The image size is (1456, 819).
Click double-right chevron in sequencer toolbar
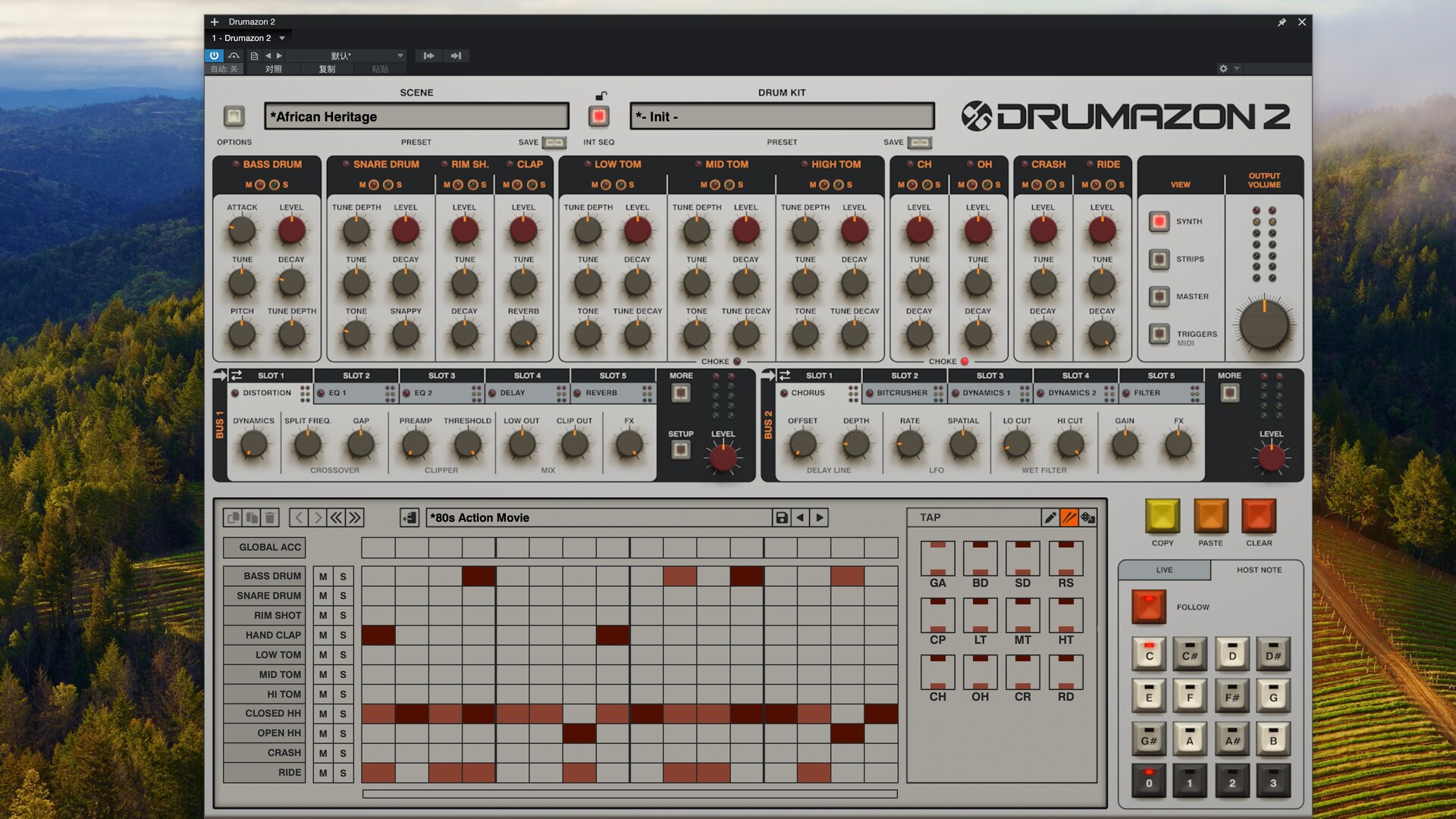[355, 518]
